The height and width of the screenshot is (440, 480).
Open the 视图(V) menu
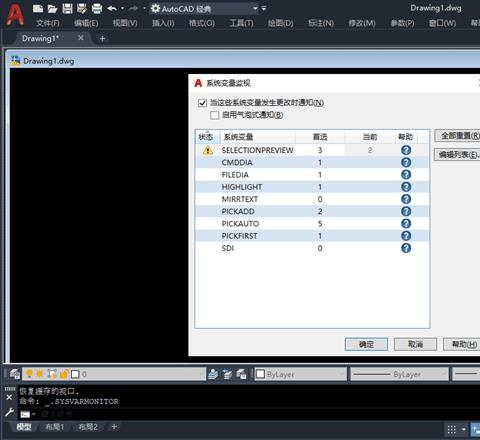[x=125, y=23]
